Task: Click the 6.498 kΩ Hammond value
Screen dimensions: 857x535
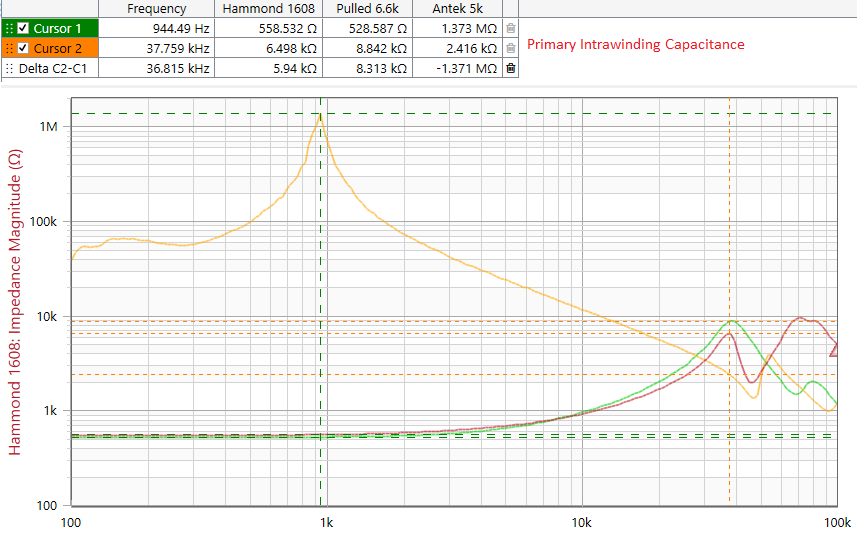Action: tap(268, 49)
